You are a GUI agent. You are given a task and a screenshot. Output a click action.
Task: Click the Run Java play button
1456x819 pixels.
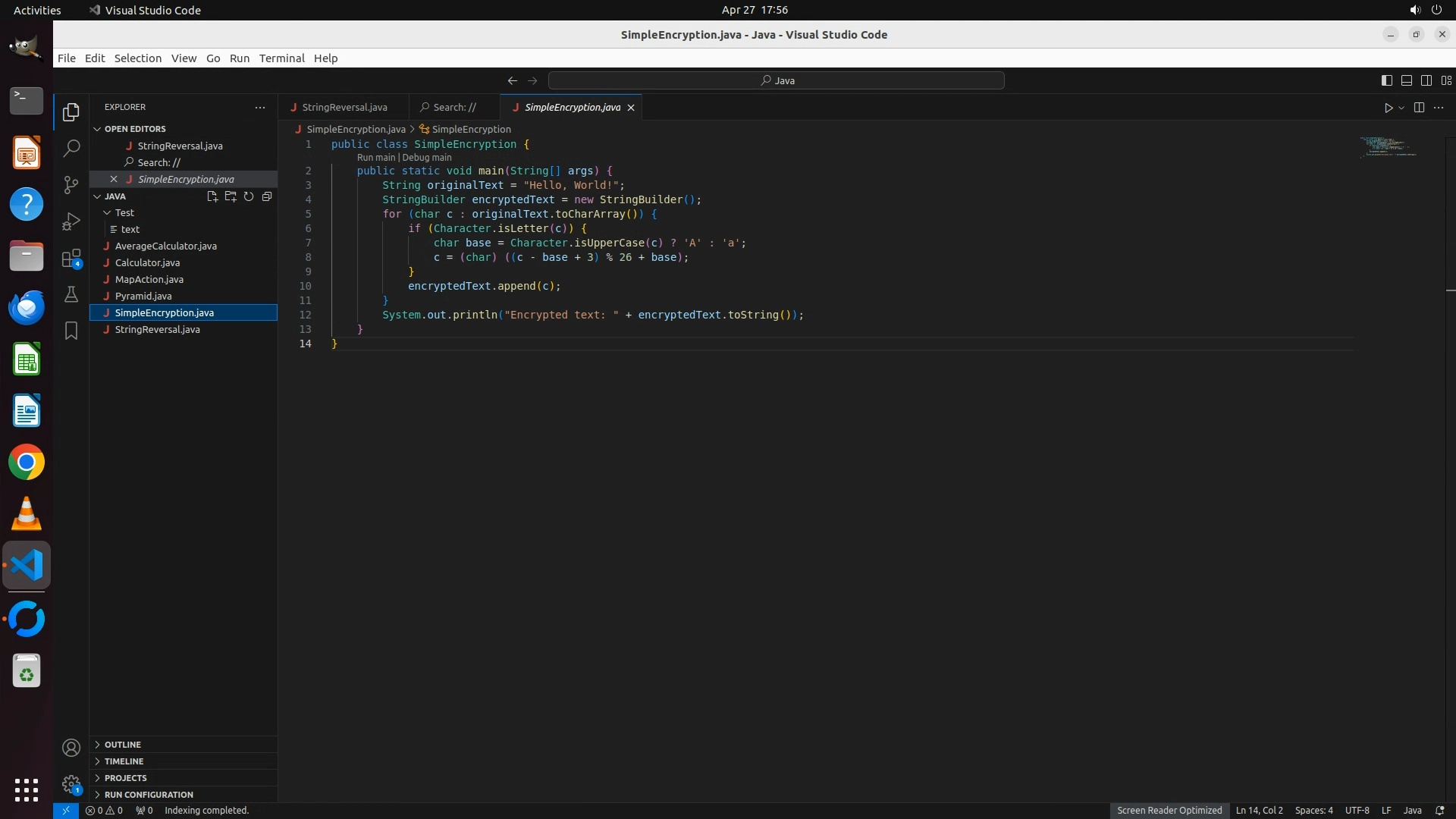click(1388, 108)
